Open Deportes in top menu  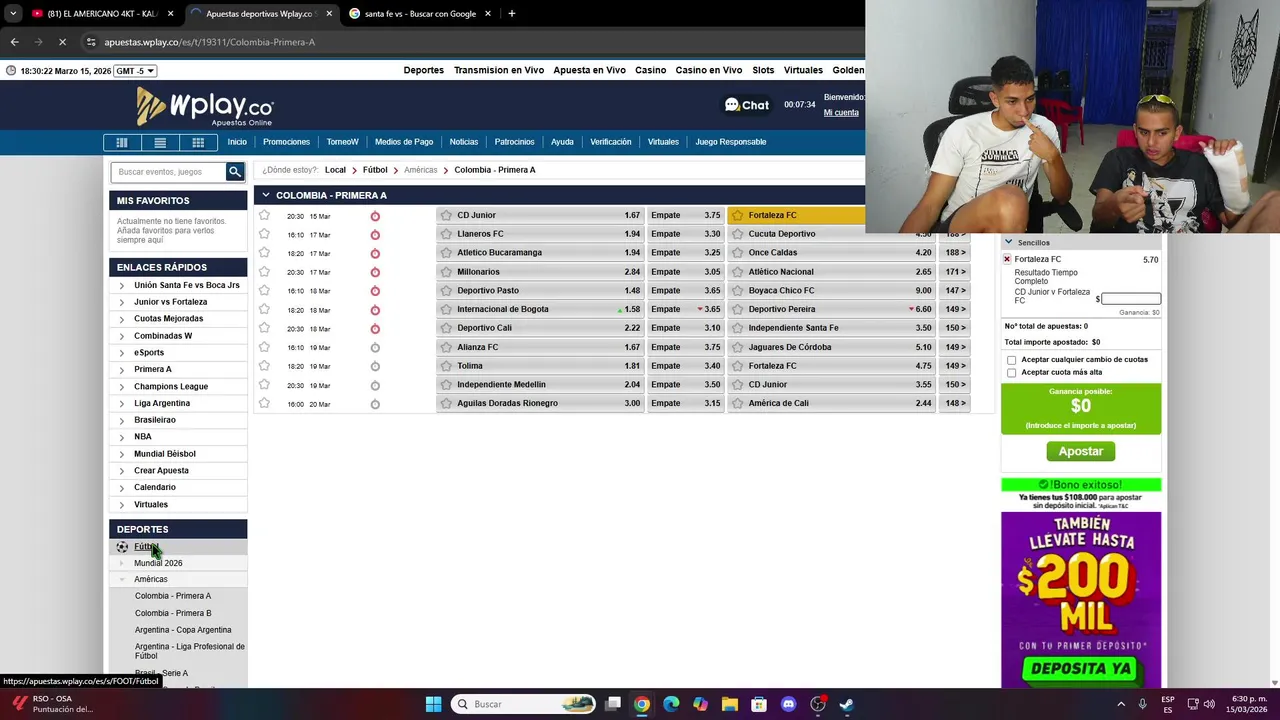423,70
